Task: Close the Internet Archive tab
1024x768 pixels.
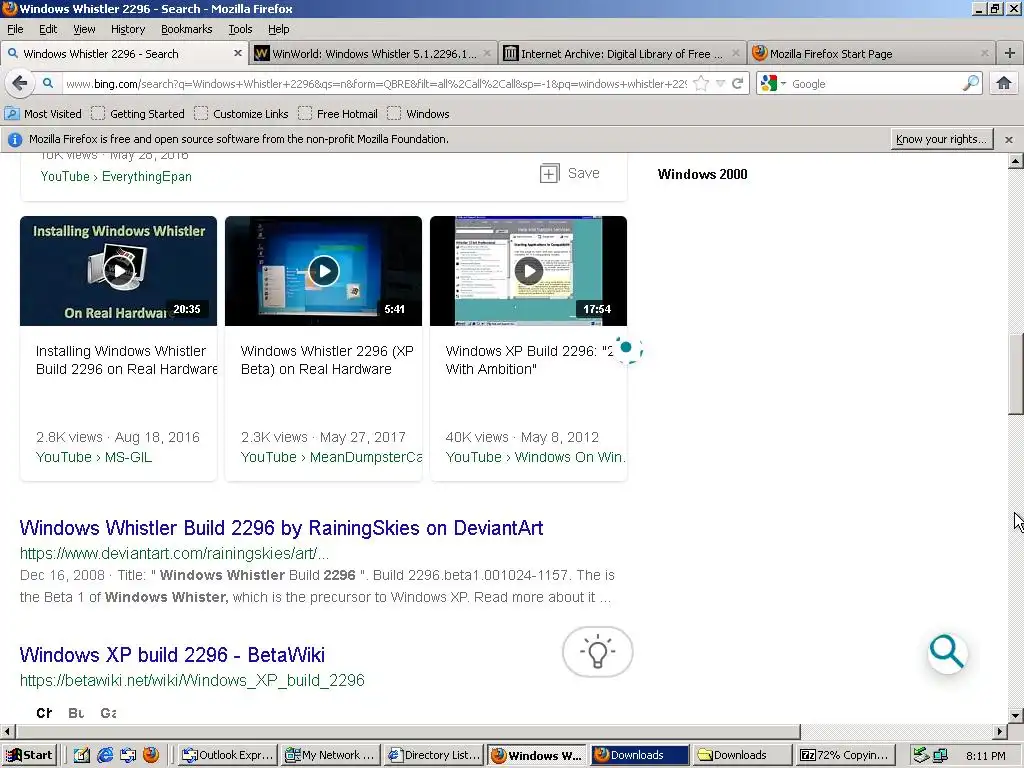Action: 736,54
